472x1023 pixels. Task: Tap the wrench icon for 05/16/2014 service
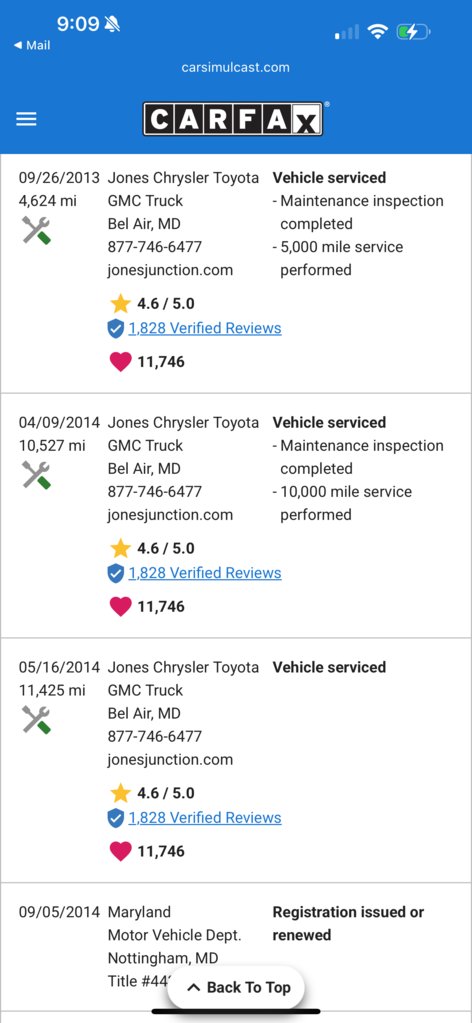pos(37,720)
